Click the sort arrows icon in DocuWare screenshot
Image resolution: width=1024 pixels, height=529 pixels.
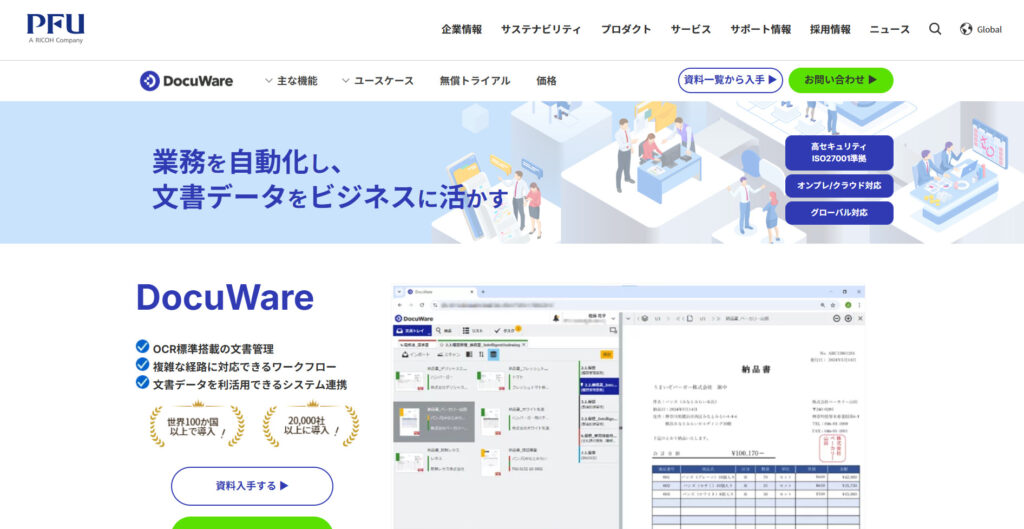tap(481, 355)
